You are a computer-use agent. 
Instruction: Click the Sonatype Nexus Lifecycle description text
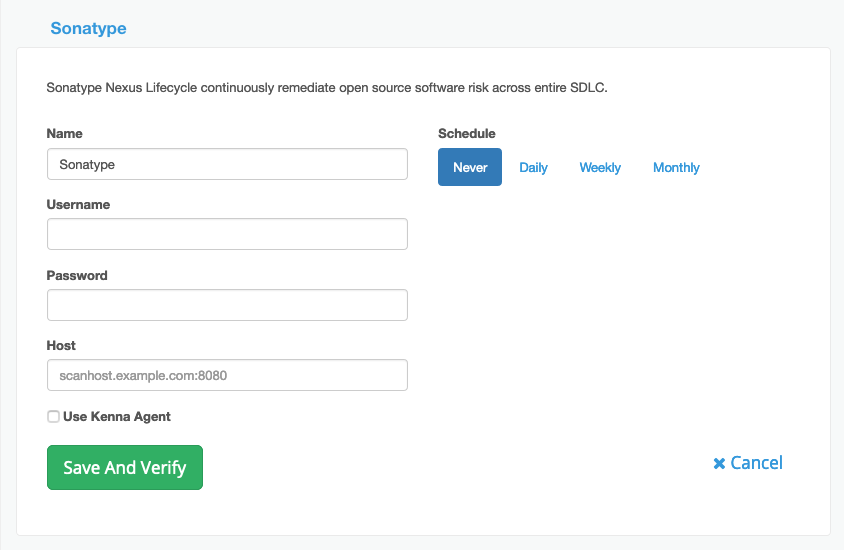(327, 88)
